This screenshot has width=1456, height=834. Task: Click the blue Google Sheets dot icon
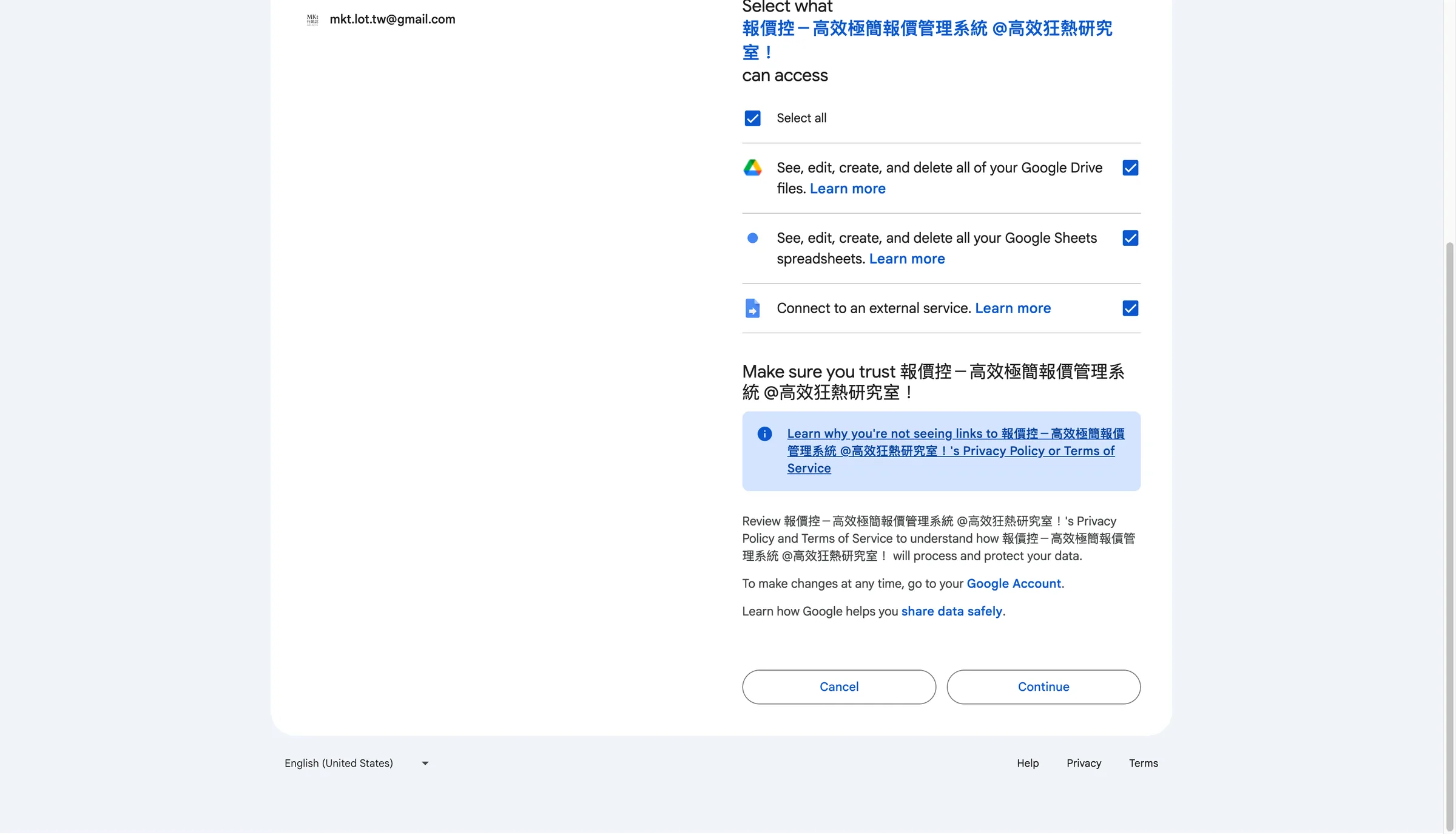point(752,238)
